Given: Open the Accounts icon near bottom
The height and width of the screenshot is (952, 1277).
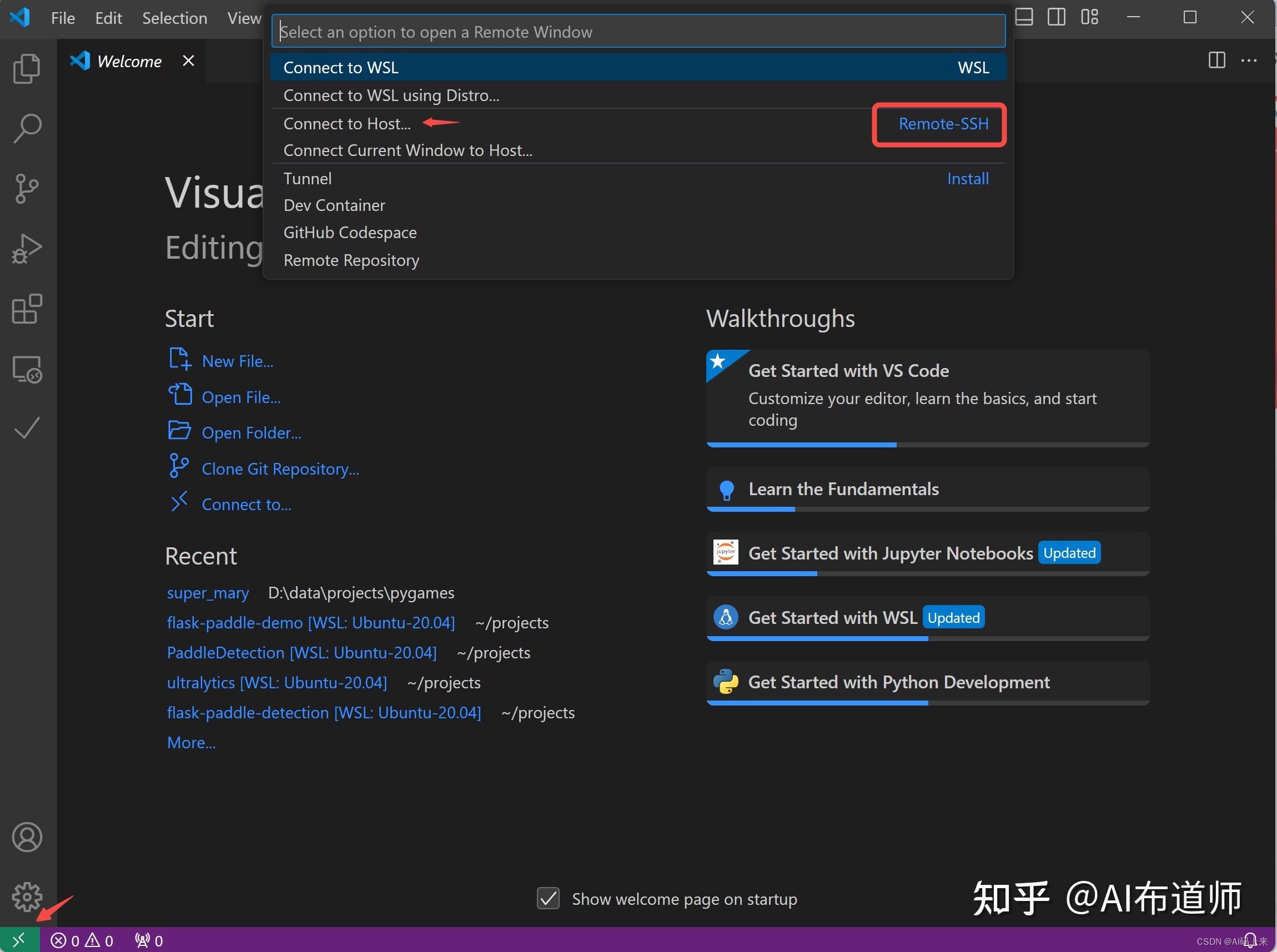Looking at the screenshot, I should click(27, 837).
